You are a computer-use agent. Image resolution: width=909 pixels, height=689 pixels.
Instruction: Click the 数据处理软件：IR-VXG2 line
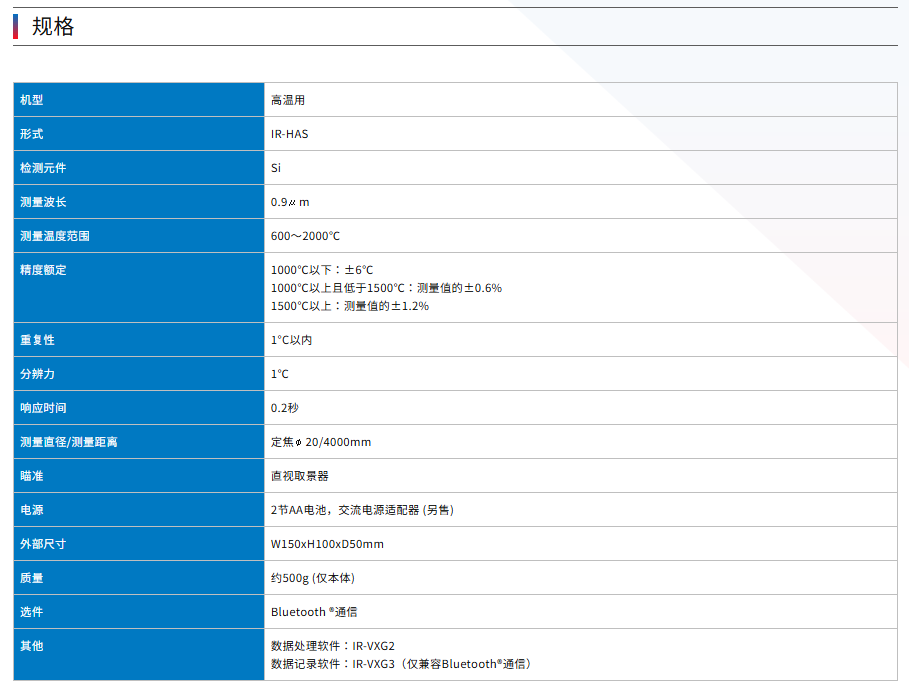(x=333, y=646)
